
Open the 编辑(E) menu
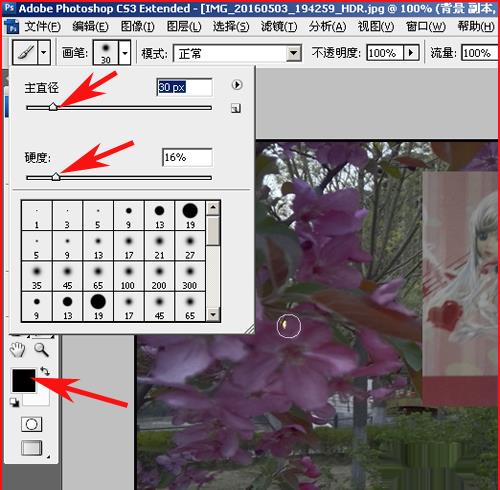click(90, 26)
